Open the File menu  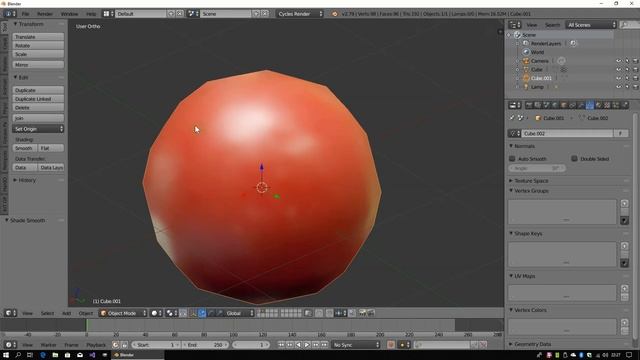pyautogui.click(x=25, y=13)
